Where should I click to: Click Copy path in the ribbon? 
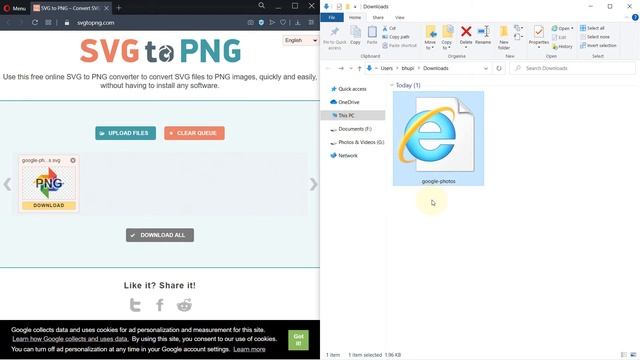396,37
